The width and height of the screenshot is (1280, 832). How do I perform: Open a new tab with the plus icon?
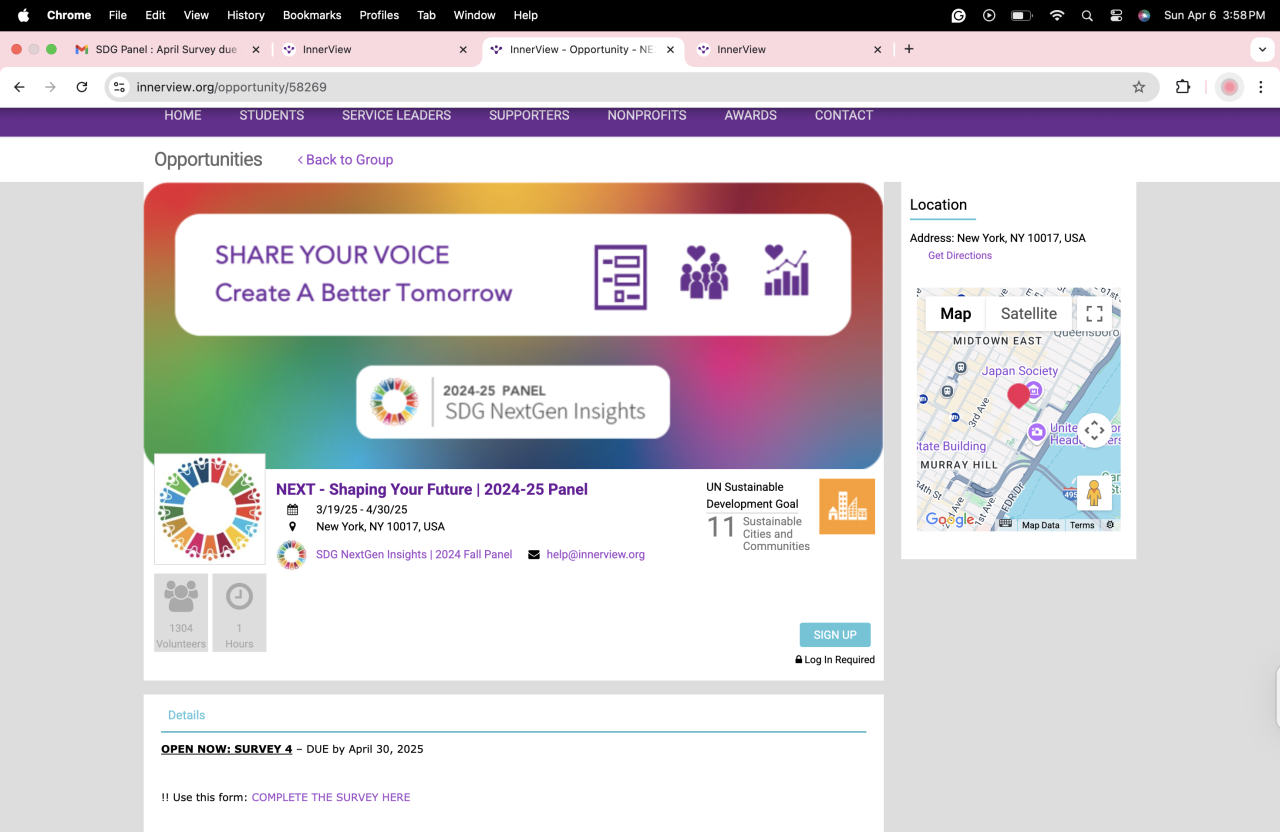click(x=909, y=49)
